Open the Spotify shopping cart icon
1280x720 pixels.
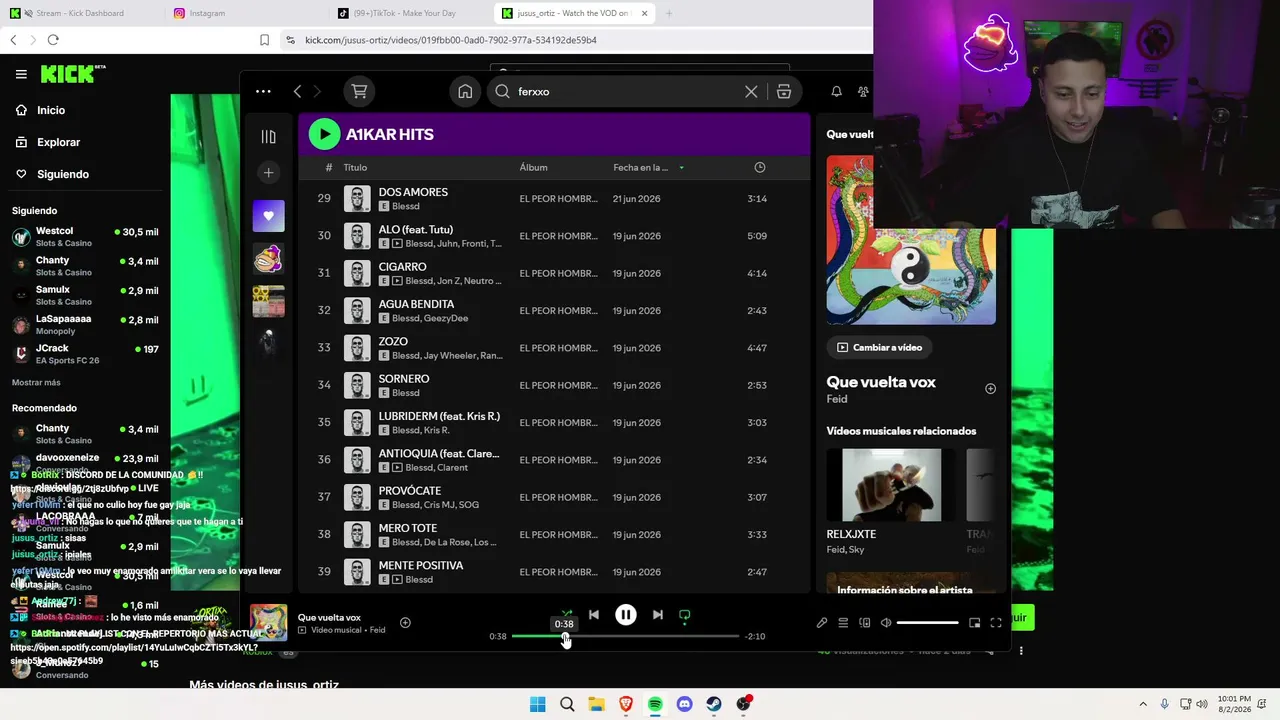(359, 91)
